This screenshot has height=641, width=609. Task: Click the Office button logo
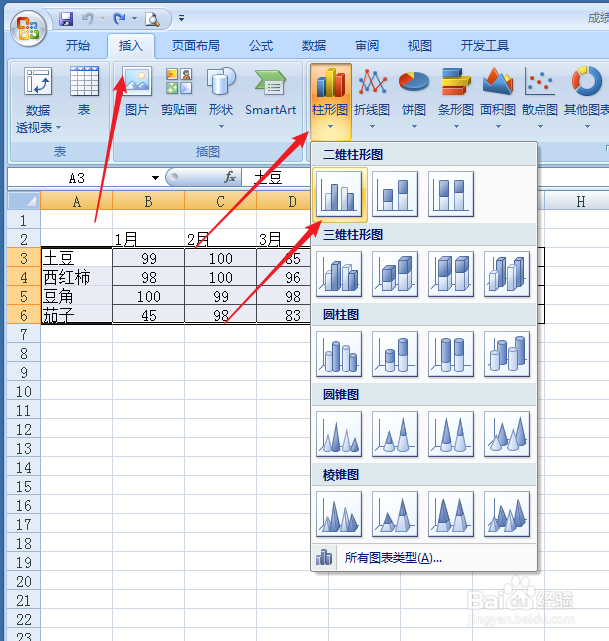(x=28, y=29)
